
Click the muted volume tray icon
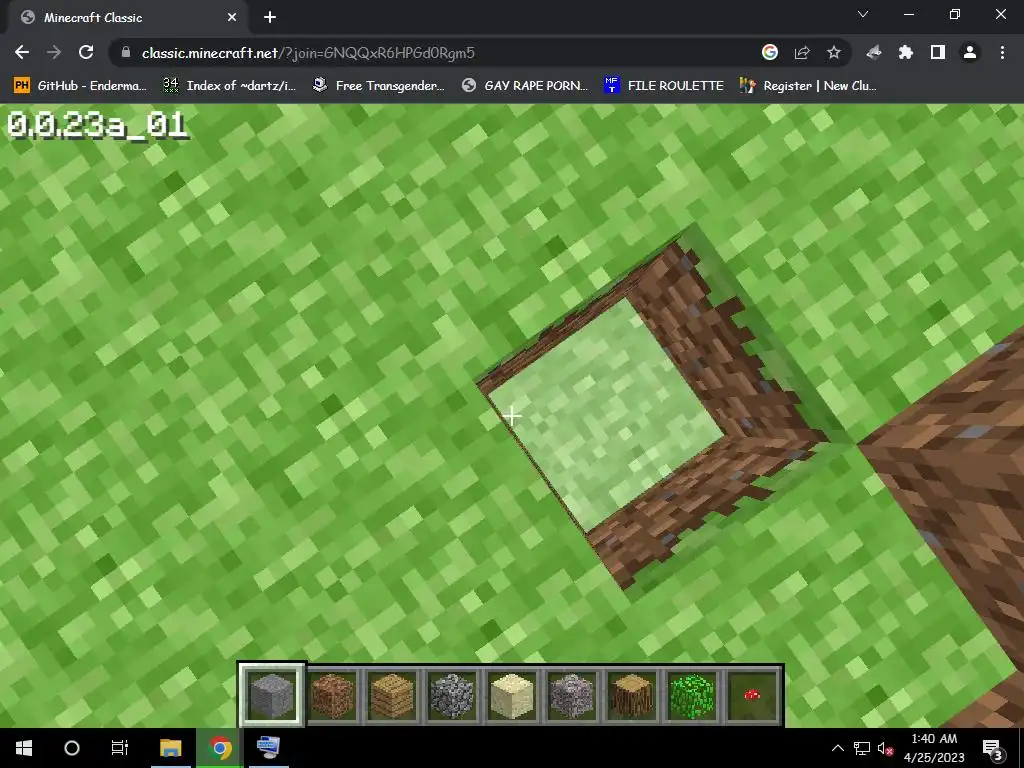885,748
